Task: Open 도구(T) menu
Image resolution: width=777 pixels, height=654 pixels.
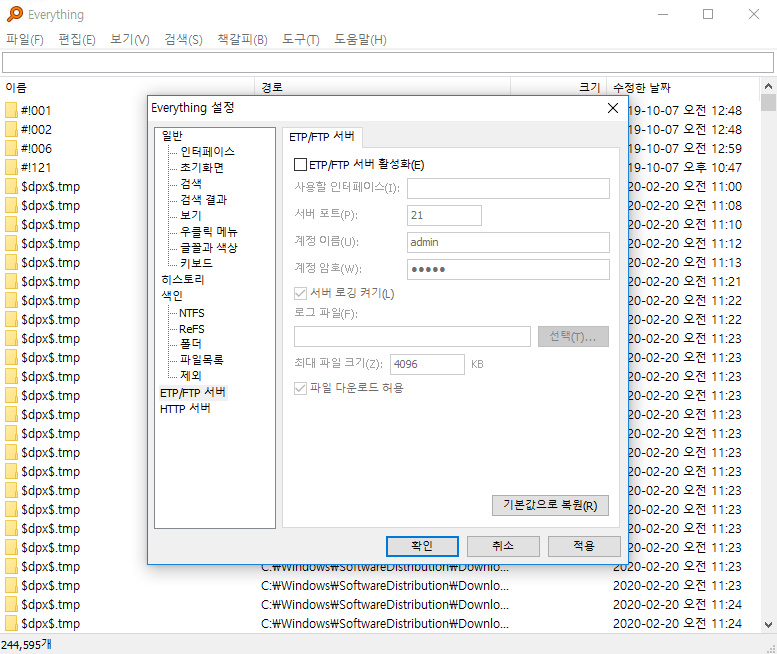Action: point(301,39)
